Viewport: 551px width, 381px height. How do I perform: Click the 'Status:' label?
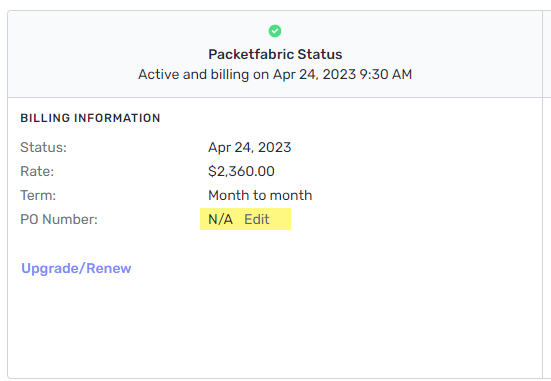pos(44,148)
